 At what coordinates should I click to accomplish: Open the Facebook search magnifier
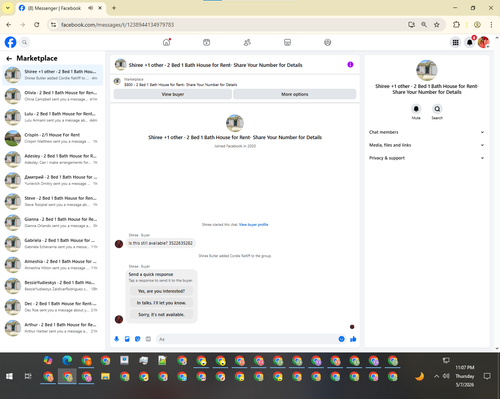pyautogui.click(x=24, y=42)
